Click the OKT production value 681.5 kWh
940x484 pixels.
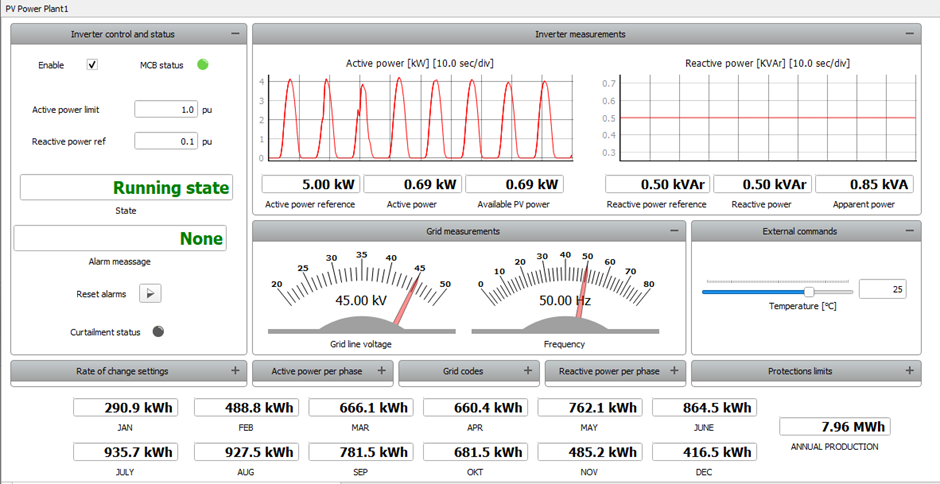click(475, 452)
